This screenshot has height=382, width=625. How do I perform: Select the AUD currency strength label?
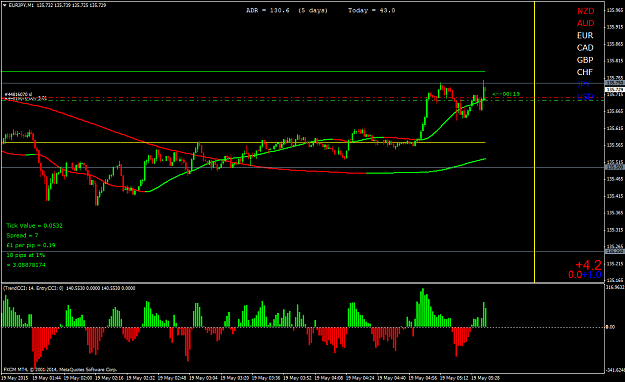[586, 23]
